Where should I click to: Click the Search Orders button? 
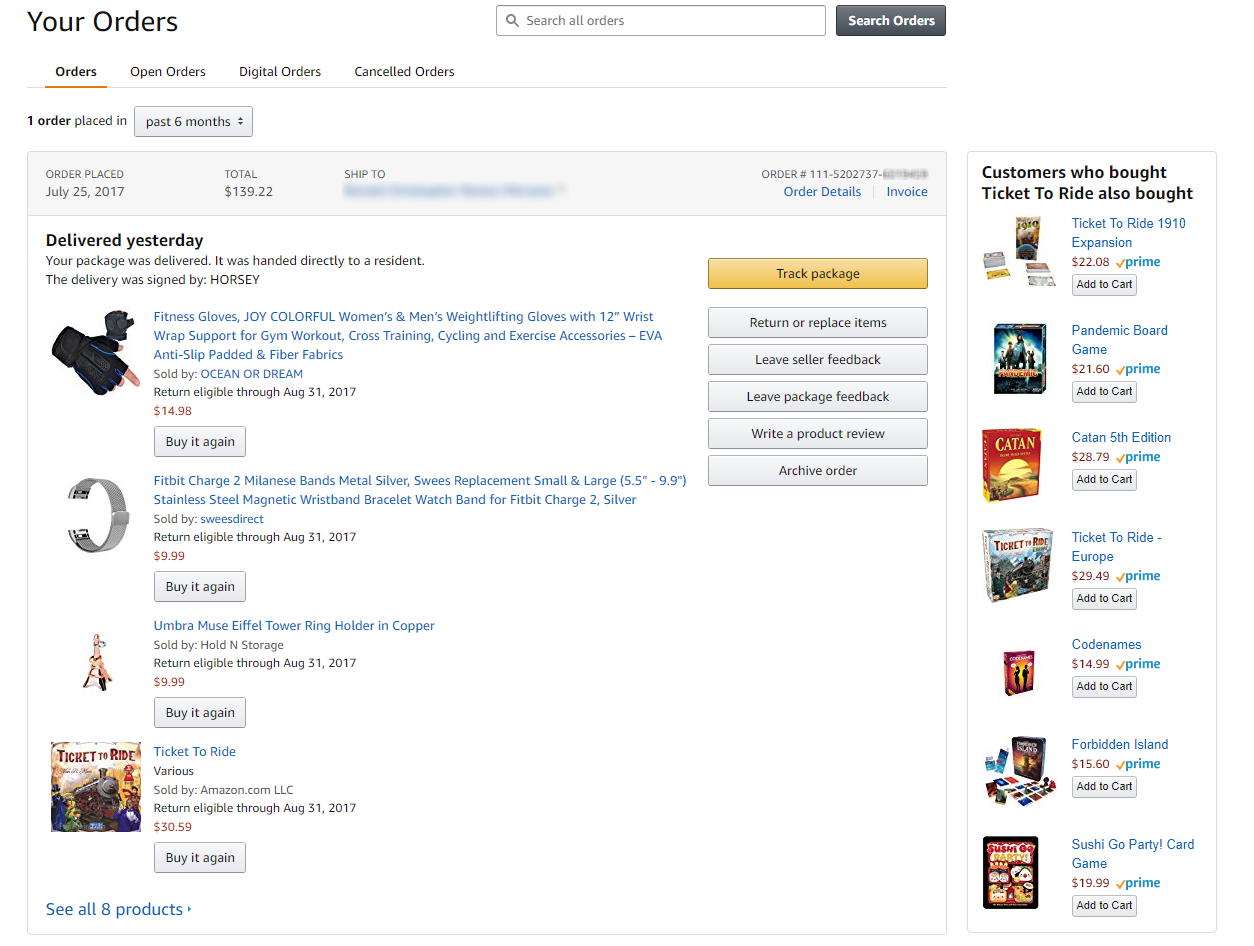(891, 20)
